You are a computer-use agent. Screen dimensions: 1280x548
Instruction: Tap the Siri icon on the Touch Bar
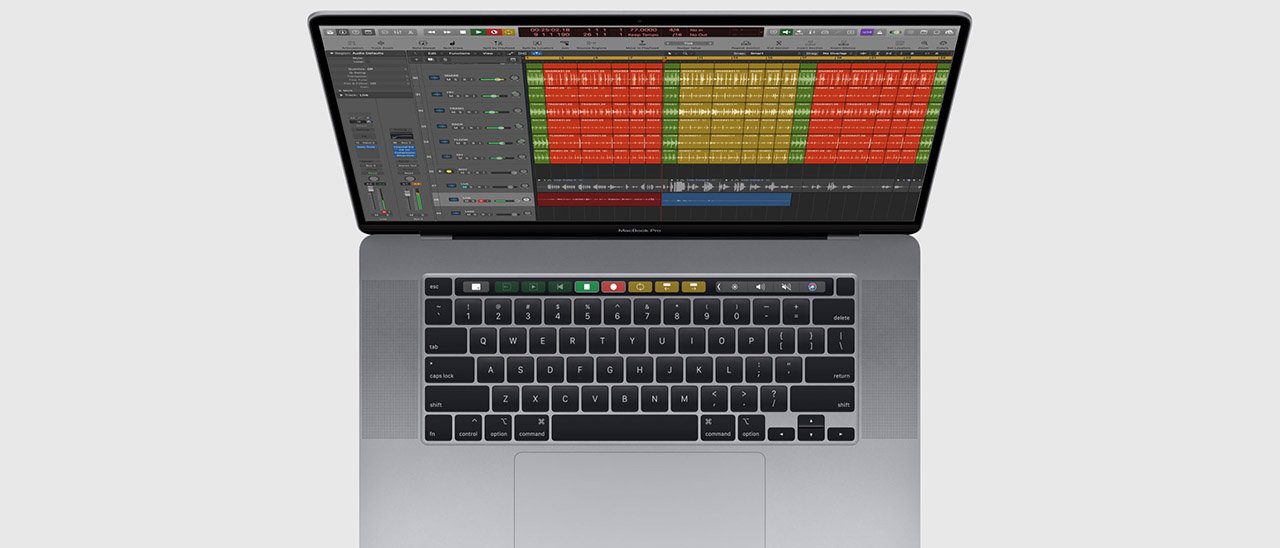[x=812, y=286]
